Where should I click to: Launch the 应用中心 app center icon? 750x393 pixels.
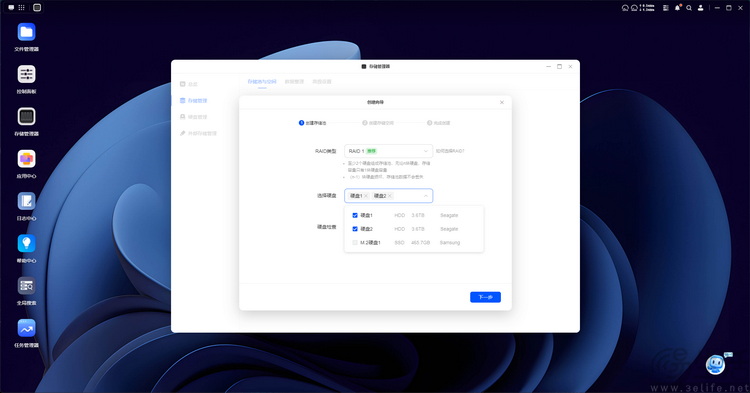[26, 159]
